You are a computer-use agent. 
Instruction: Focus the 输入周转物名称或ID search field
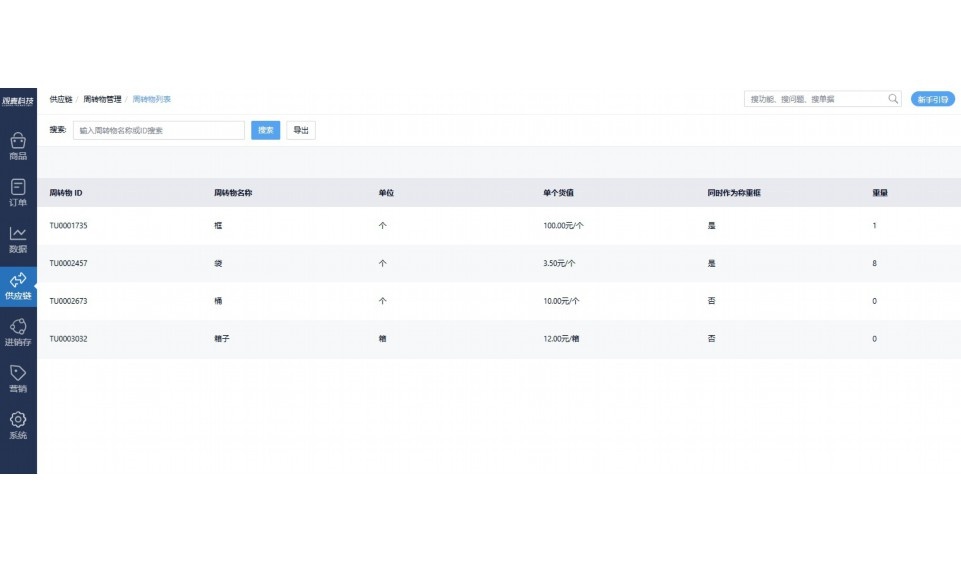158,130
